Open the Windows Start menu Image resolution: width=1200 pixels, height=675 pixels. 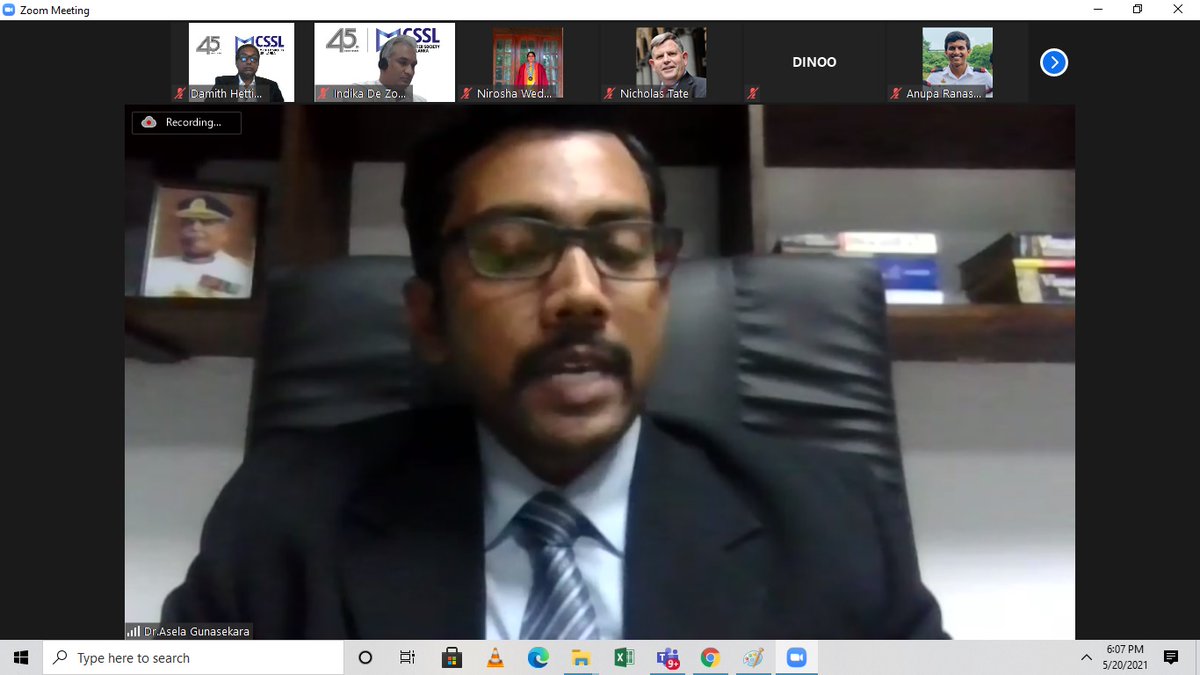click(x=22, y=658)
